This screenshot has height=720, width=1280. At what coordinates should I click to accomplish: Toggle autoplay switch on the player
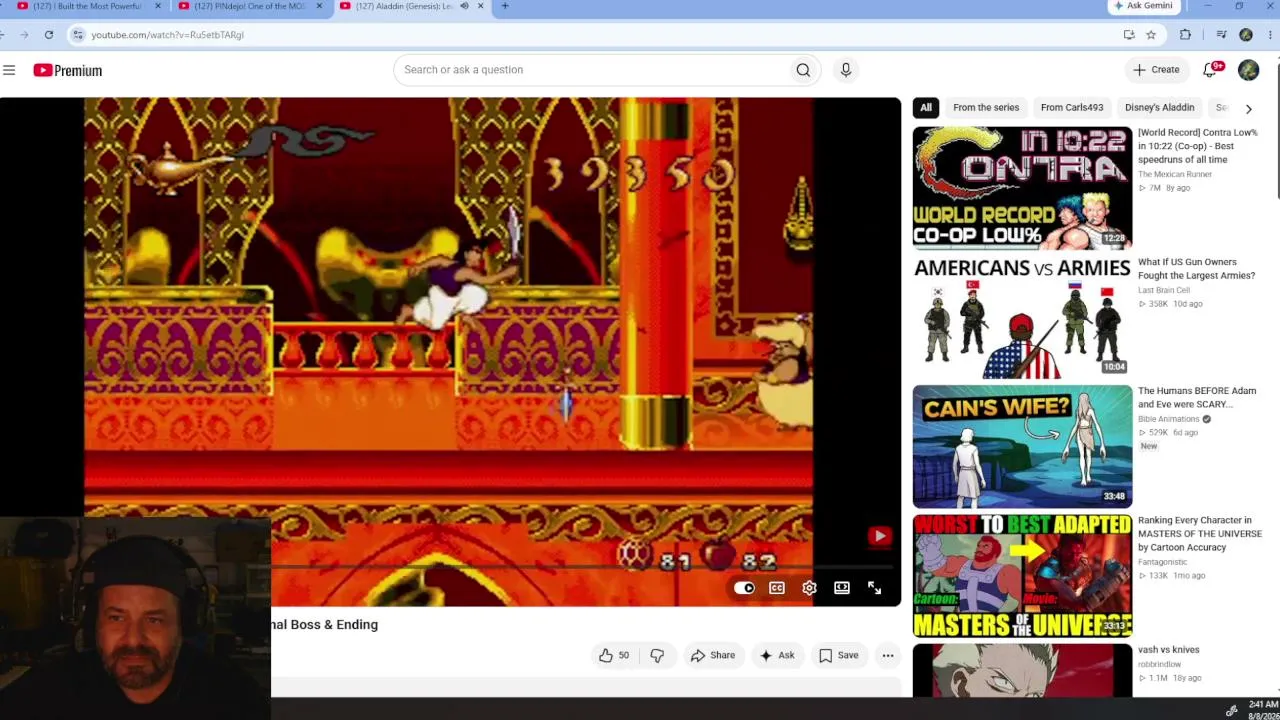[744, 588]
